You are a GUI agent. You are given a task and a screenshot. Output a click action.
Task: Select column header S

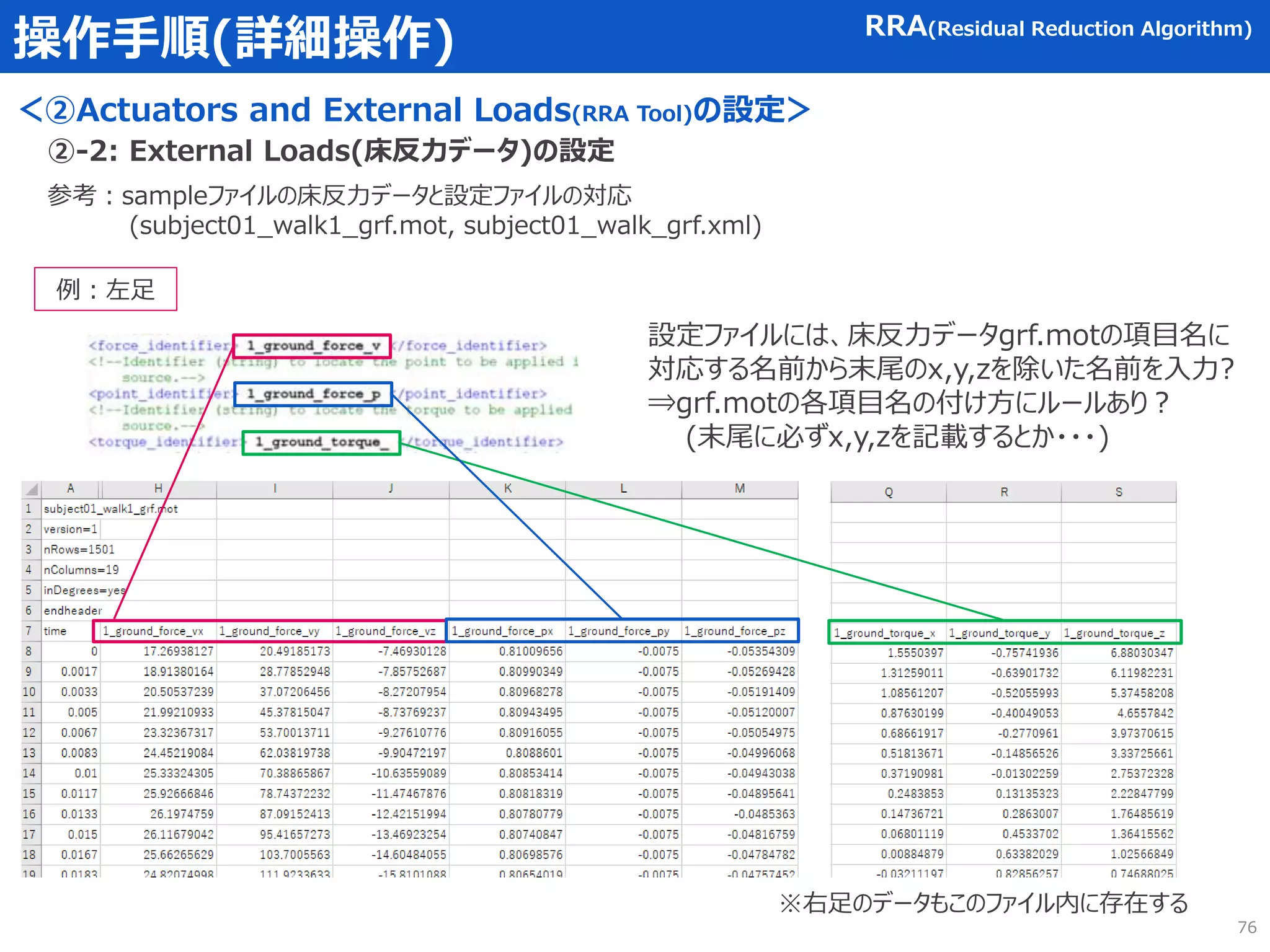(x=1119, y=492)
